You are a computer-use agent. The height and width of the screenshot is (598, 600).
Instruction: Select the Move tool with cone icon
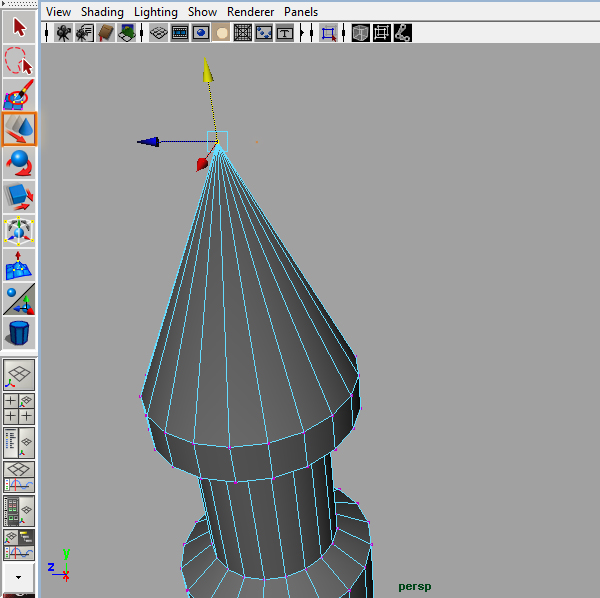(x=19, y=129)
